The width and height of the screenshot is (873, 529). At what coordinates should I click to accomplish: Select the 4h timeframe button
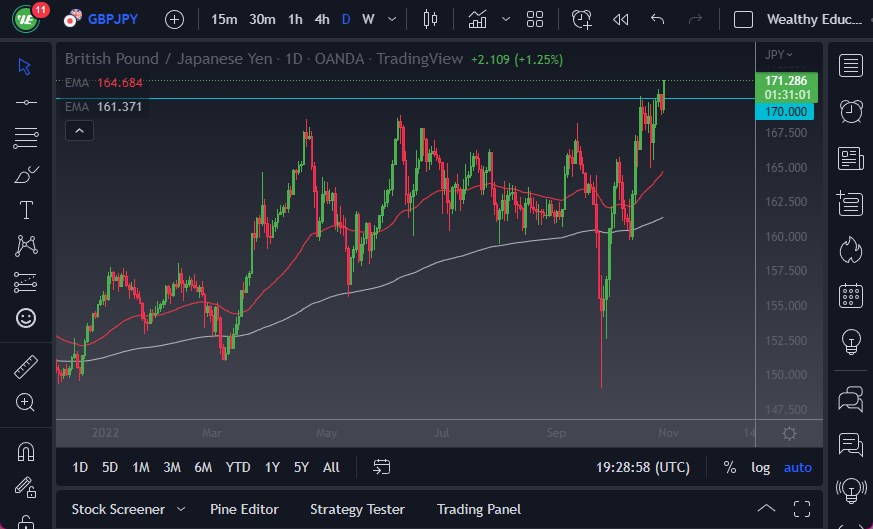pos(321,19)
